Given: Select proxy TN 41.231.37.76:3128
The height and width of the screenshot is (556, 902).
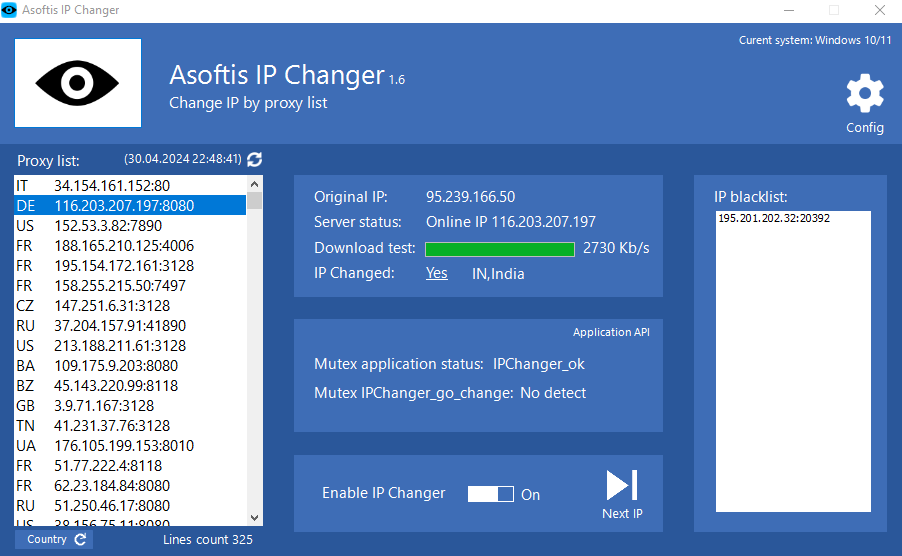Looking at the screenshot, I should pyautogui.click(x=130, y=426).
